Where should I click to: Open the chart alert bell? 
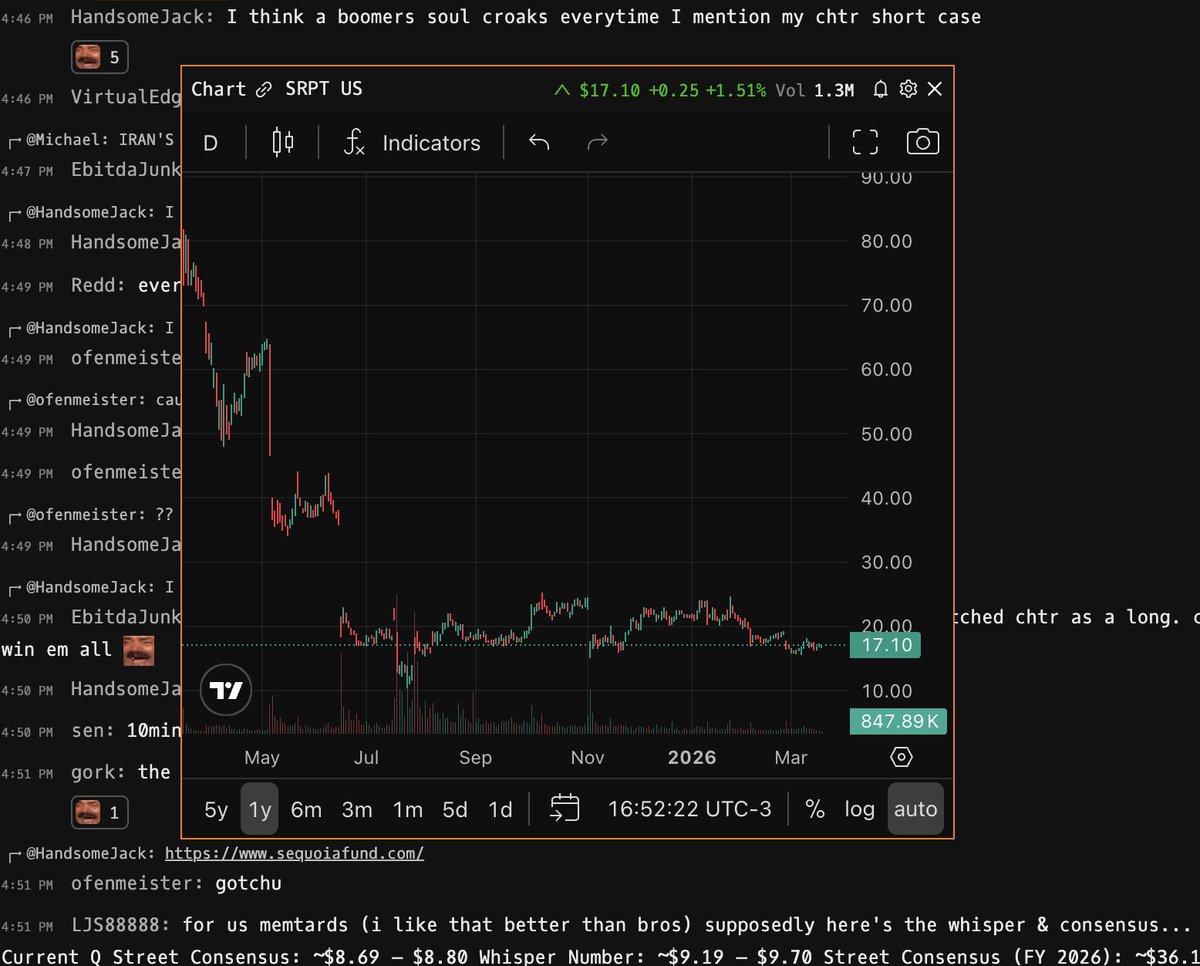880,89
